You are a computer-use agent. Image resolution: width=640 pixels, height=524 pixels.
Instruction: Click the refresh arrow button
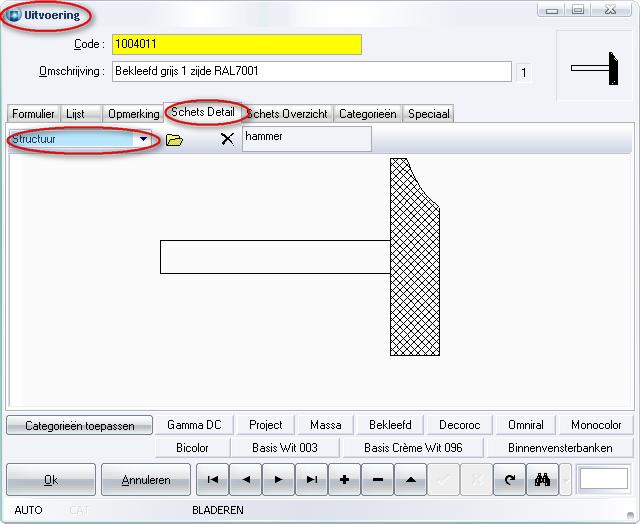pyautogui.click(x=509, y=480)
